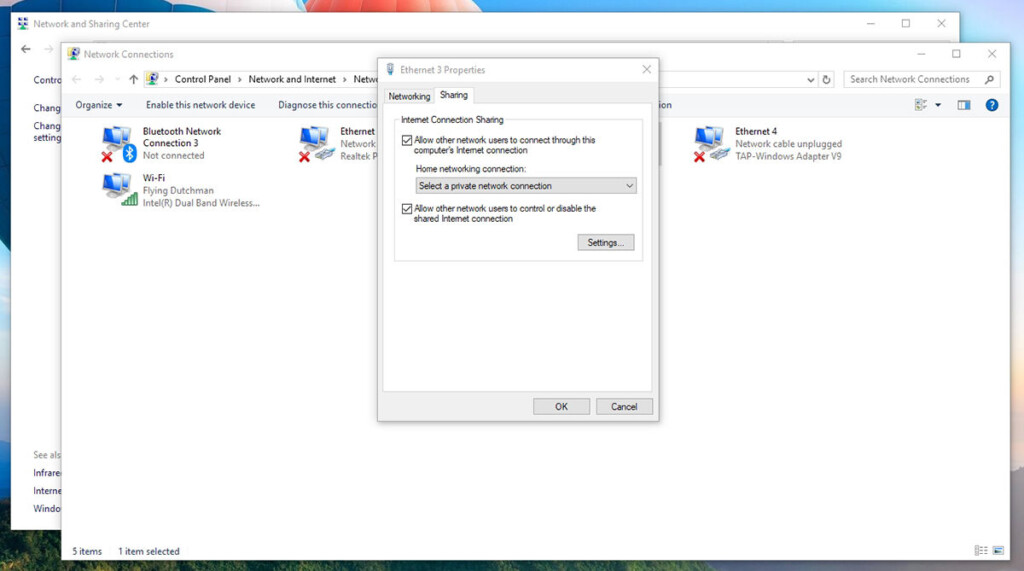Click the up arrow navigation button

[133, 80]
